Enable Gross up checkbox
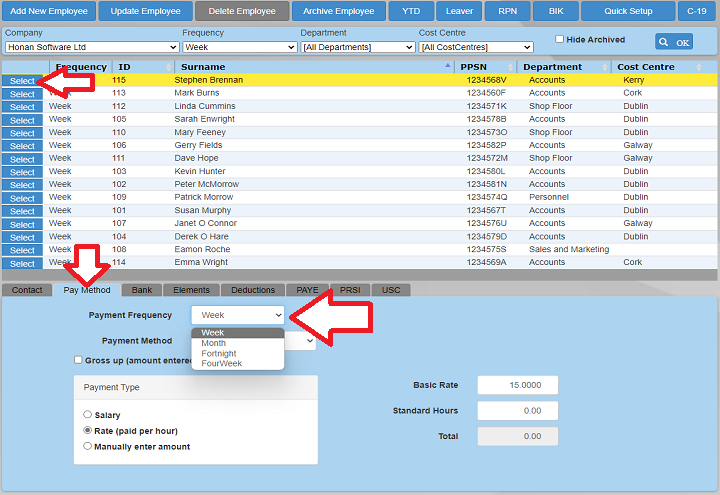This screenshot has width=720, height=495. (78, 360)
